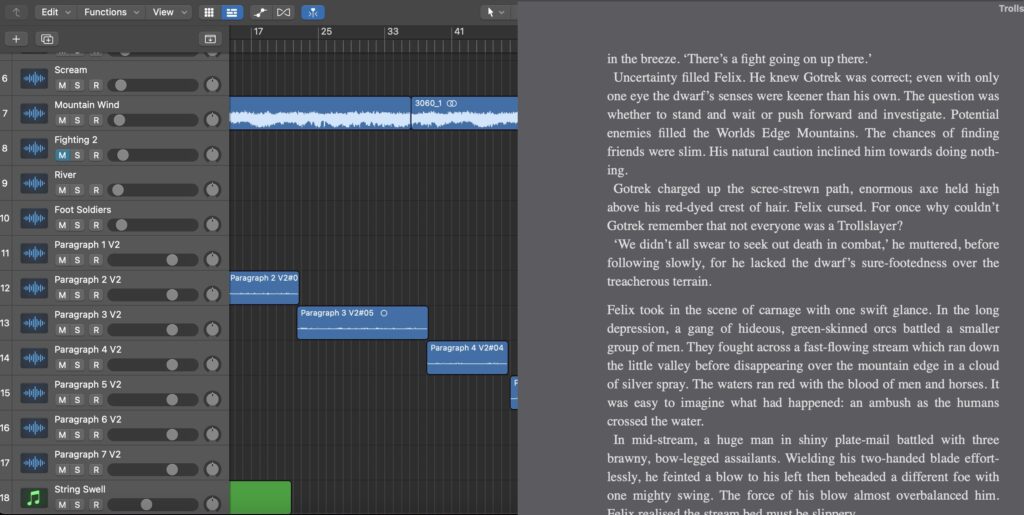Click the Paragraph 1 V2 track icon

tap(34, 253)
